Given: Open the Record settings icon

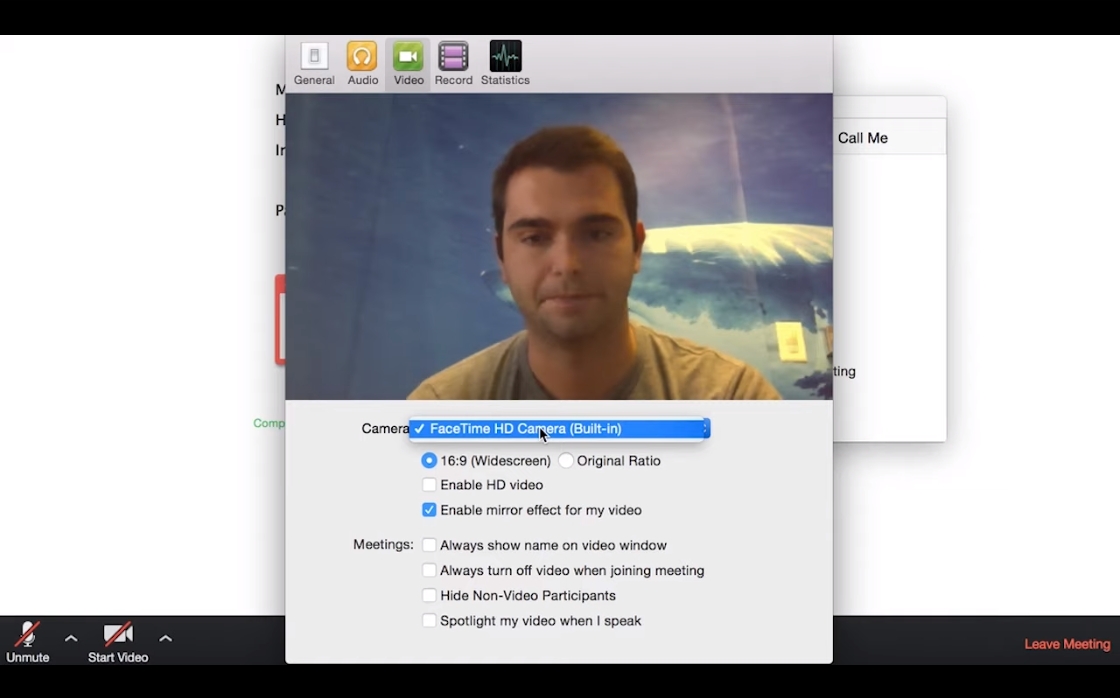Looking at the screenshot, I should pos(453,57).
